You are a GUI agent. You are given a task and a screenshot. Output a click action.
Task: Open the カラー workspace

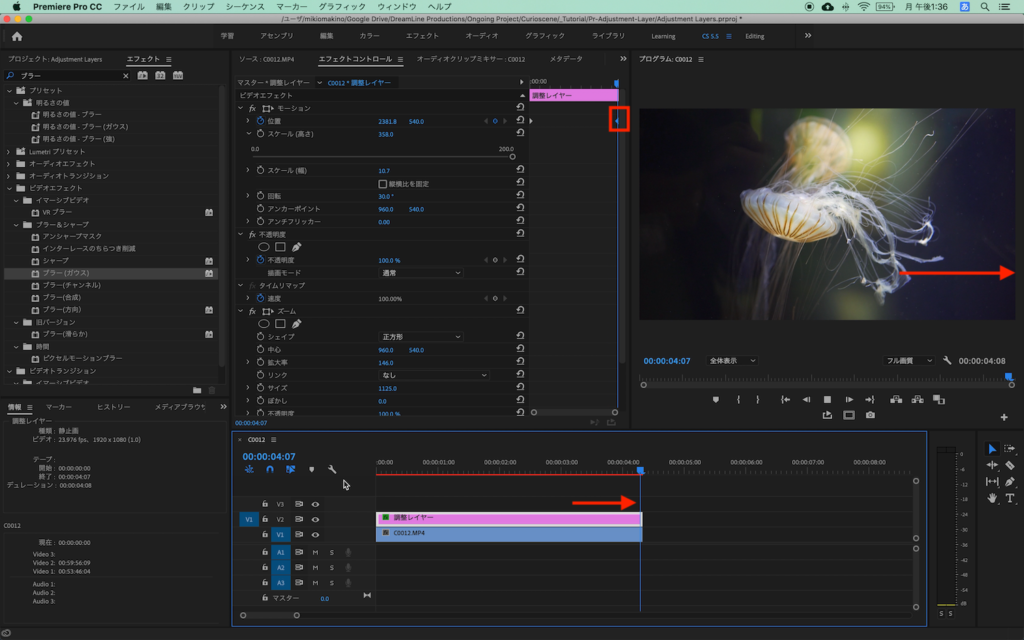pyautogui.click(x=368, y=36)
